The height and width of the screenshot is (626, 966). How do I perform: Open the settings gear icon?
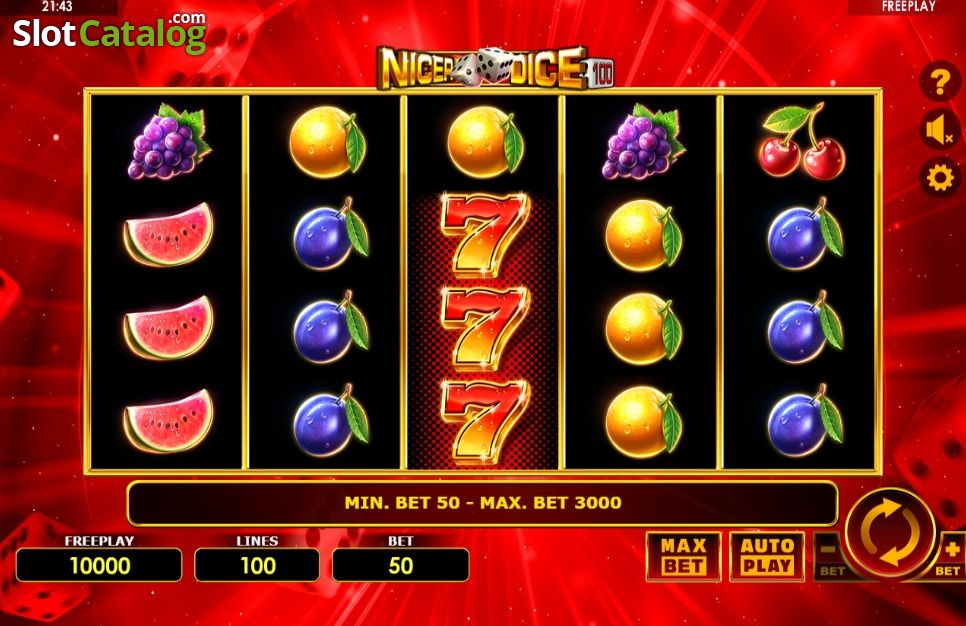point(940,178)
